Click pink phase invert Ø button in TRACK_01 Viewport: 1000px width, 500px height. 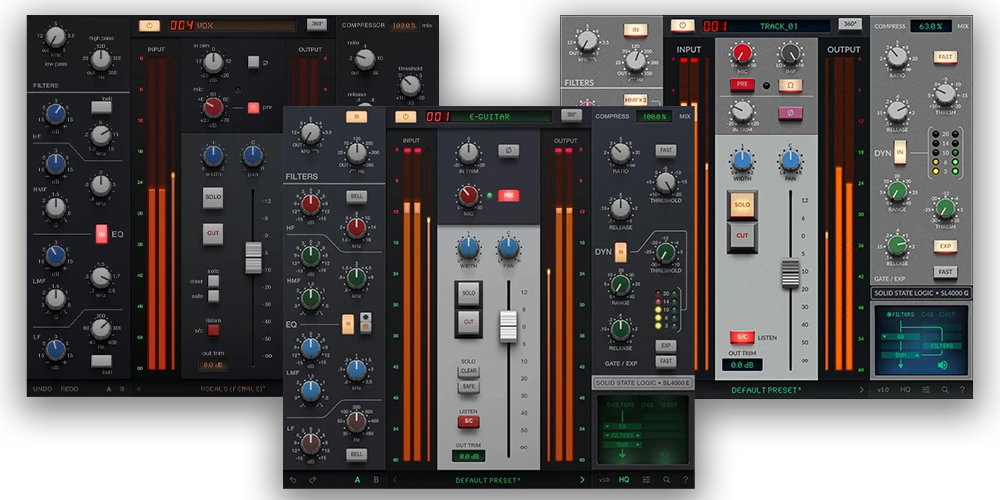pos(790,114)
